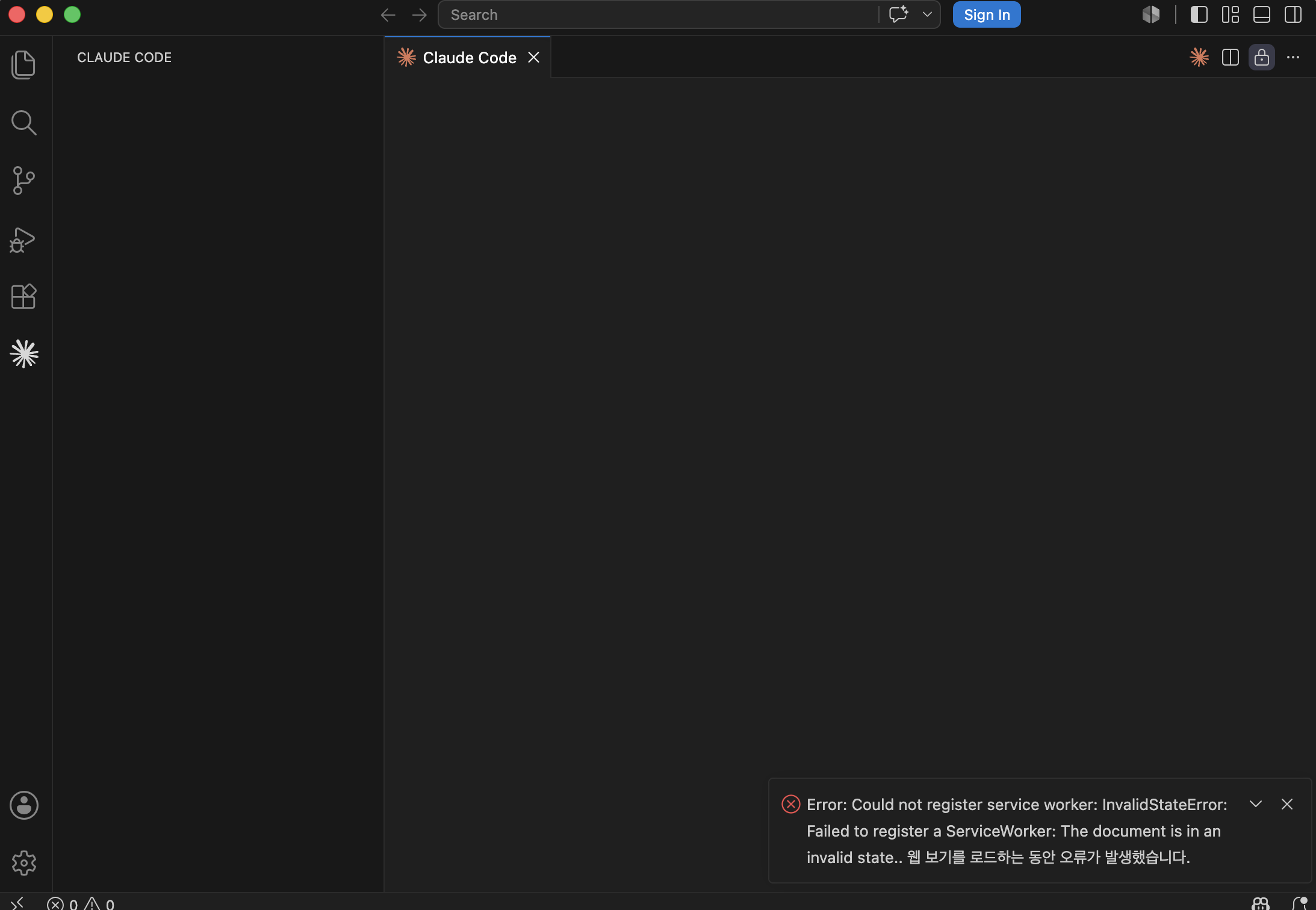Screen dimensions: 1316x910
Task: Click the CLAUDE CODE side bar title
Action: coord(124,57)
